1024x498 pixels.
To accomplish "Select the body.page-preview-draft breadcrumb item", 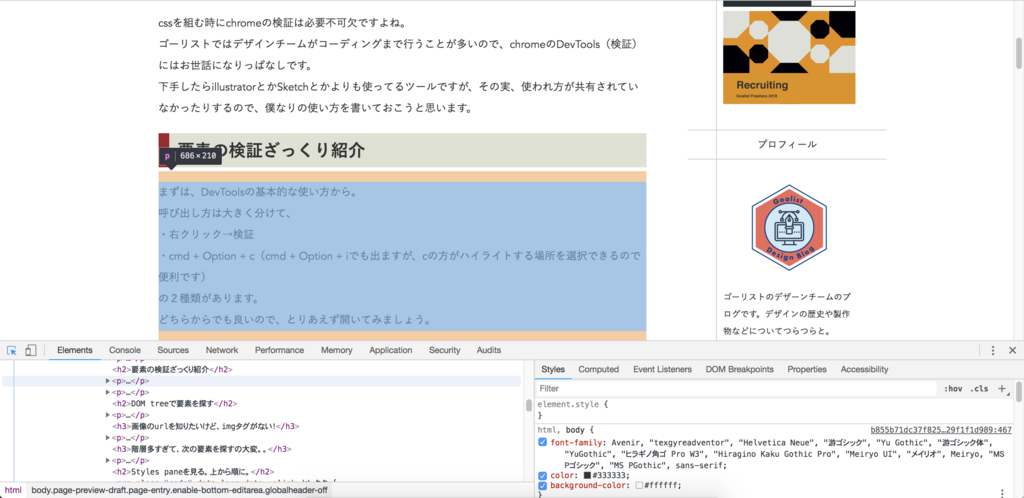I will [x=180, y=490].
